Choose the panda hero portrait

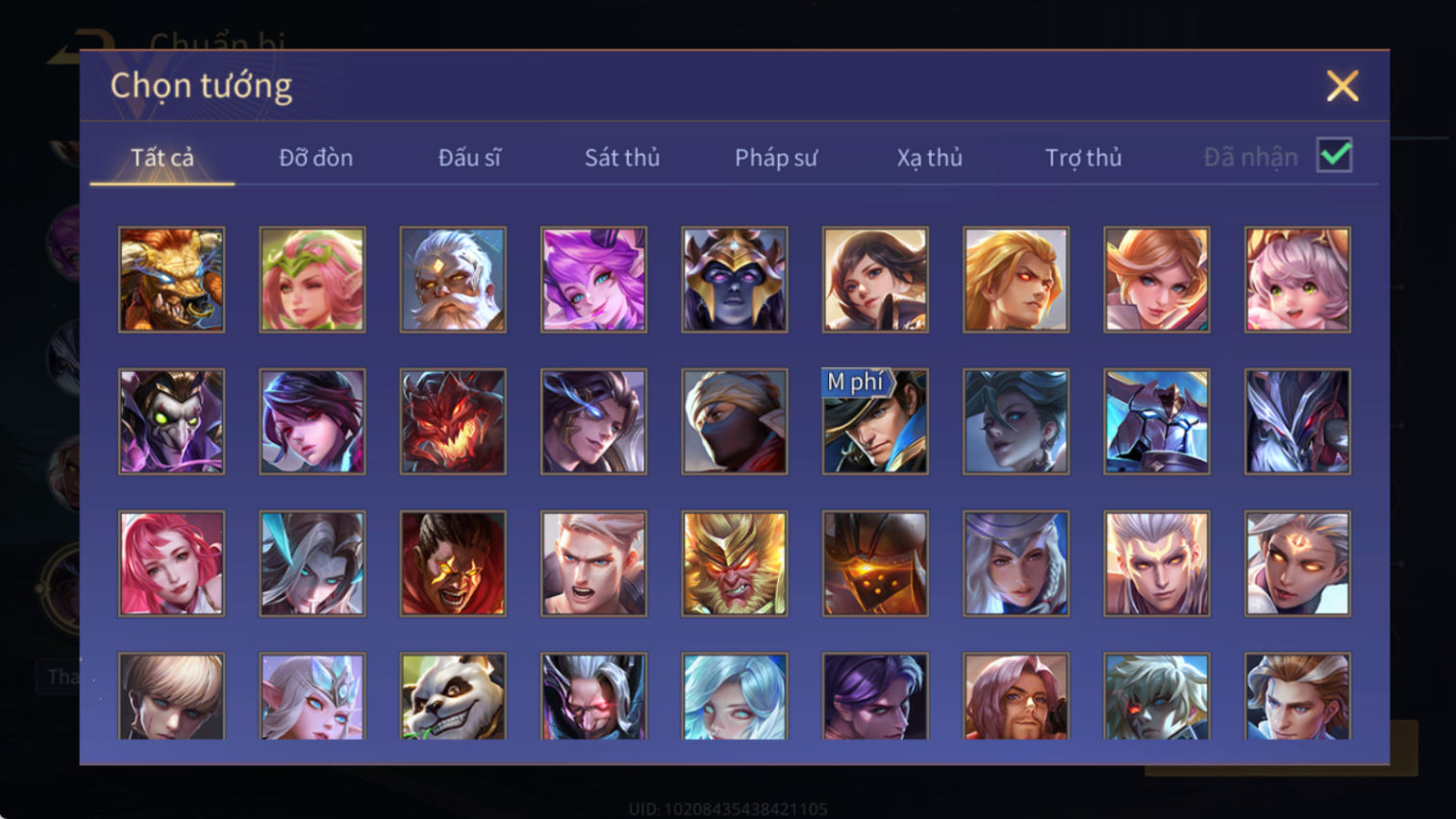453,696
